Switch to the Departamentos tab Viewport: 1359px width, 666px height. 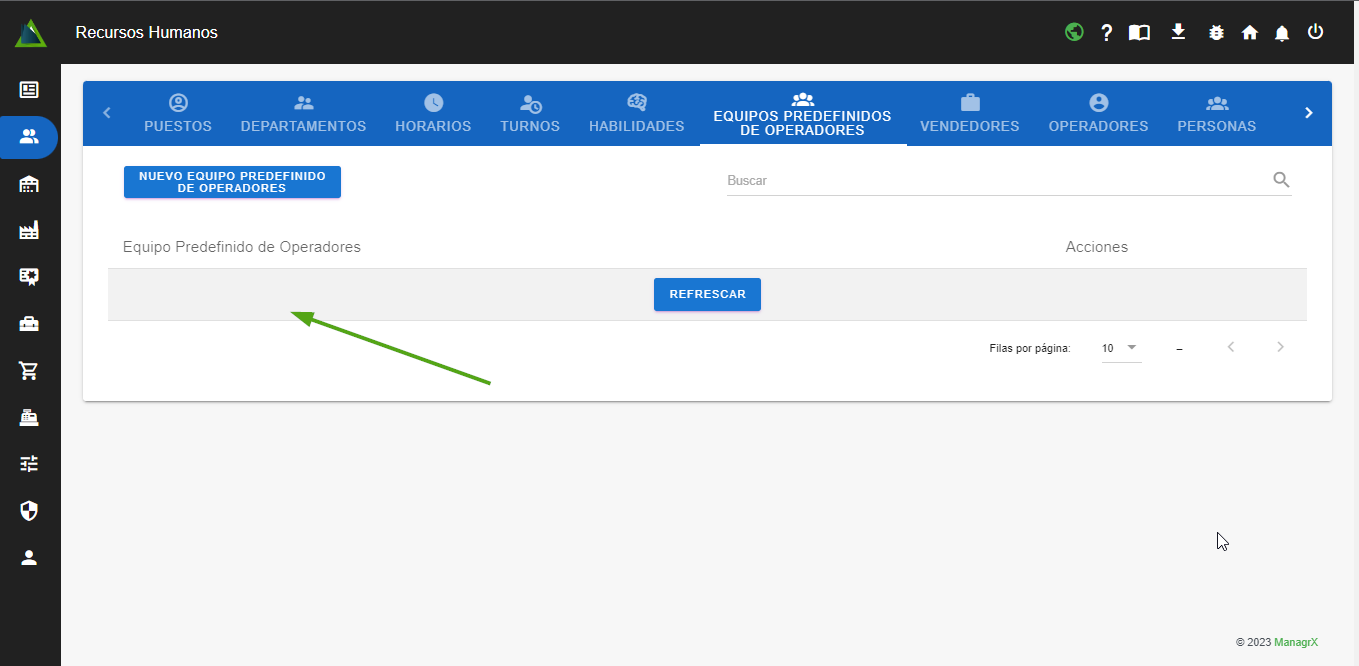303,114
